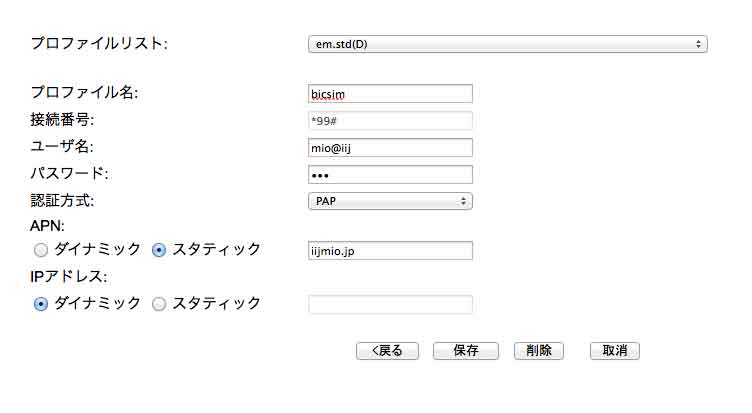Select スタティック radio under APN

[159, 250]
